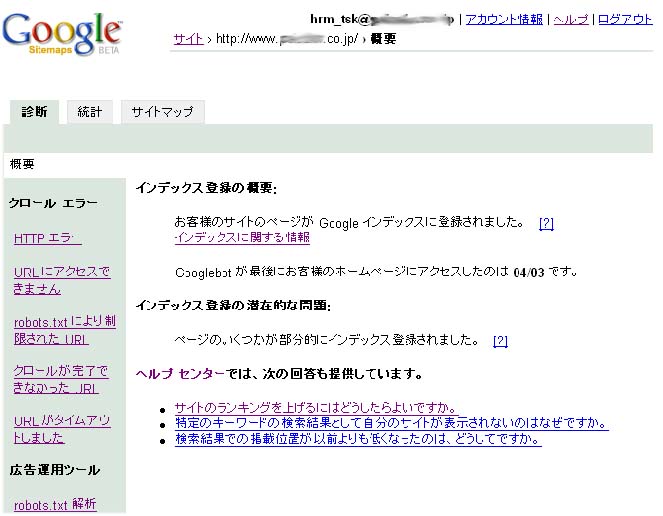Open the ヘルプ link in header
Viewport: 663px width, 516px height.
click(x=571, y=19)
